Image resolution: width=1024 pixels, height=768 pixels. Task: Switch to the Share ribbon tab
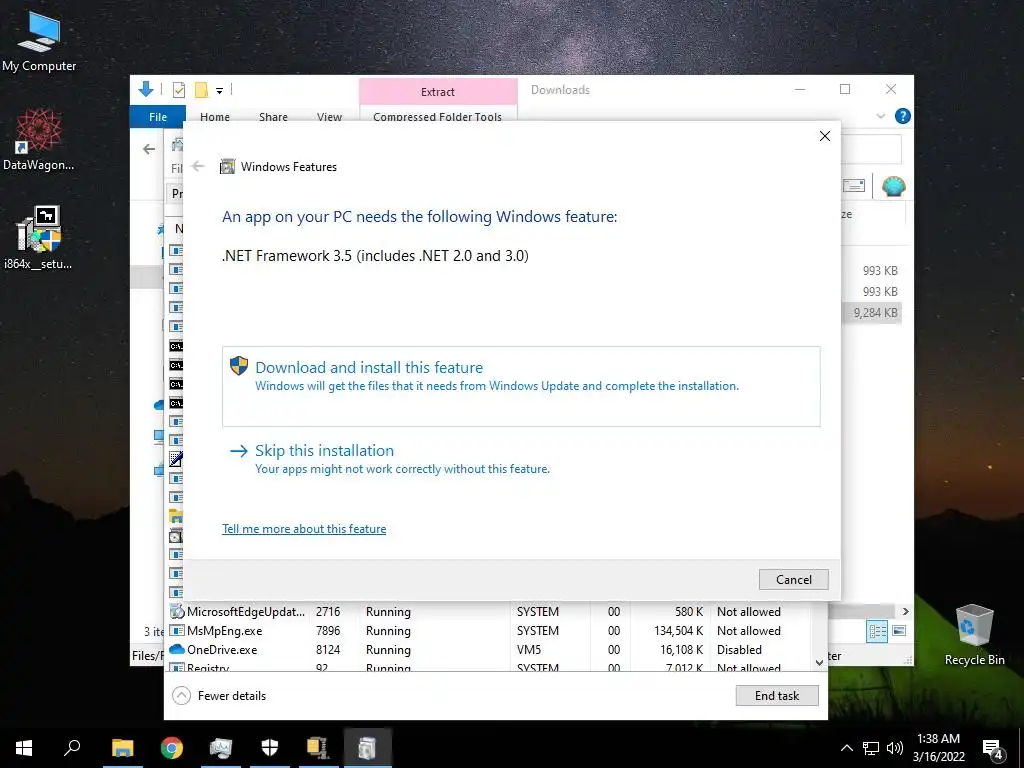[x=273, y=117]
